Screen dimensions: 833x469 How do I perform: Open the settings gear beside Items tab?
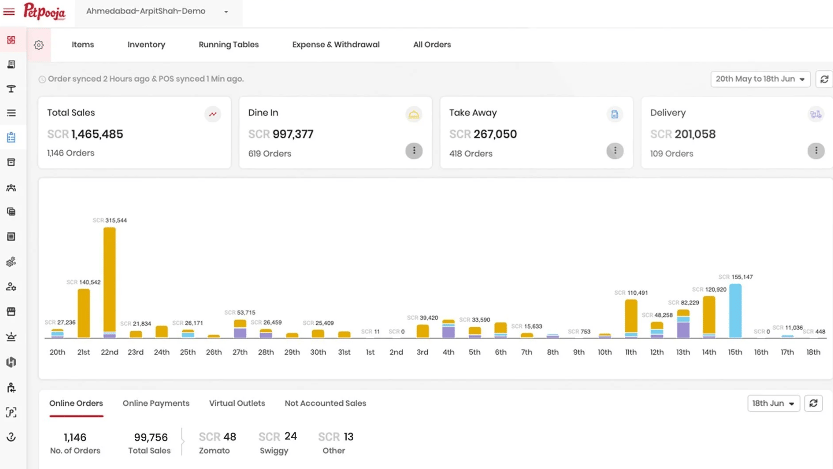pyautogui.click(x=39, y=45)
